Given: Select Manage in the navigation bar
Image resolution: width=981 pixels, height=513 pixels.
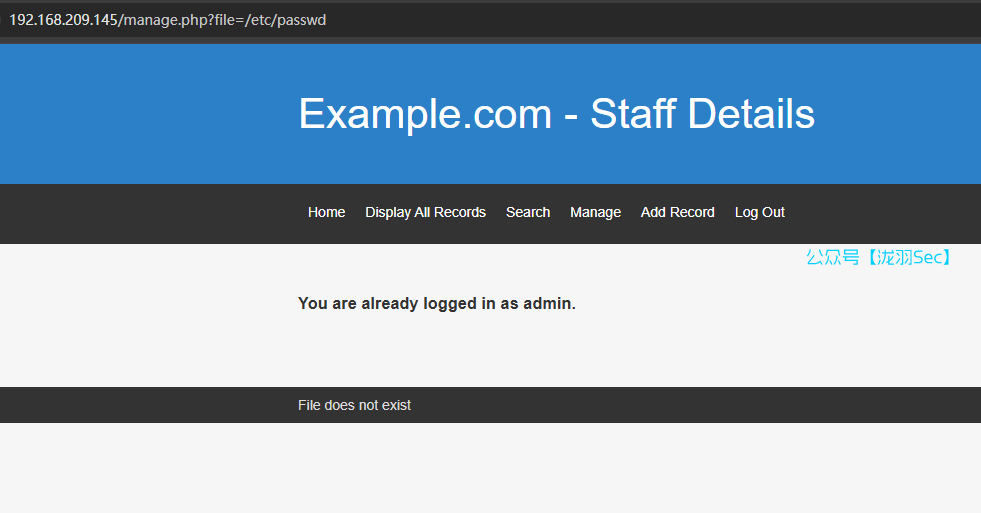Looking at the screenshot, I should 595,212.
